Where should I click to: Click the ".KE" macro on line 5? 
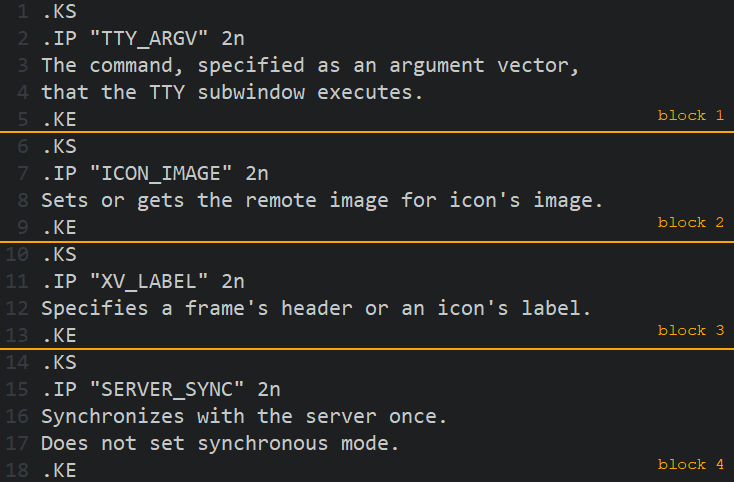(58, 120)
